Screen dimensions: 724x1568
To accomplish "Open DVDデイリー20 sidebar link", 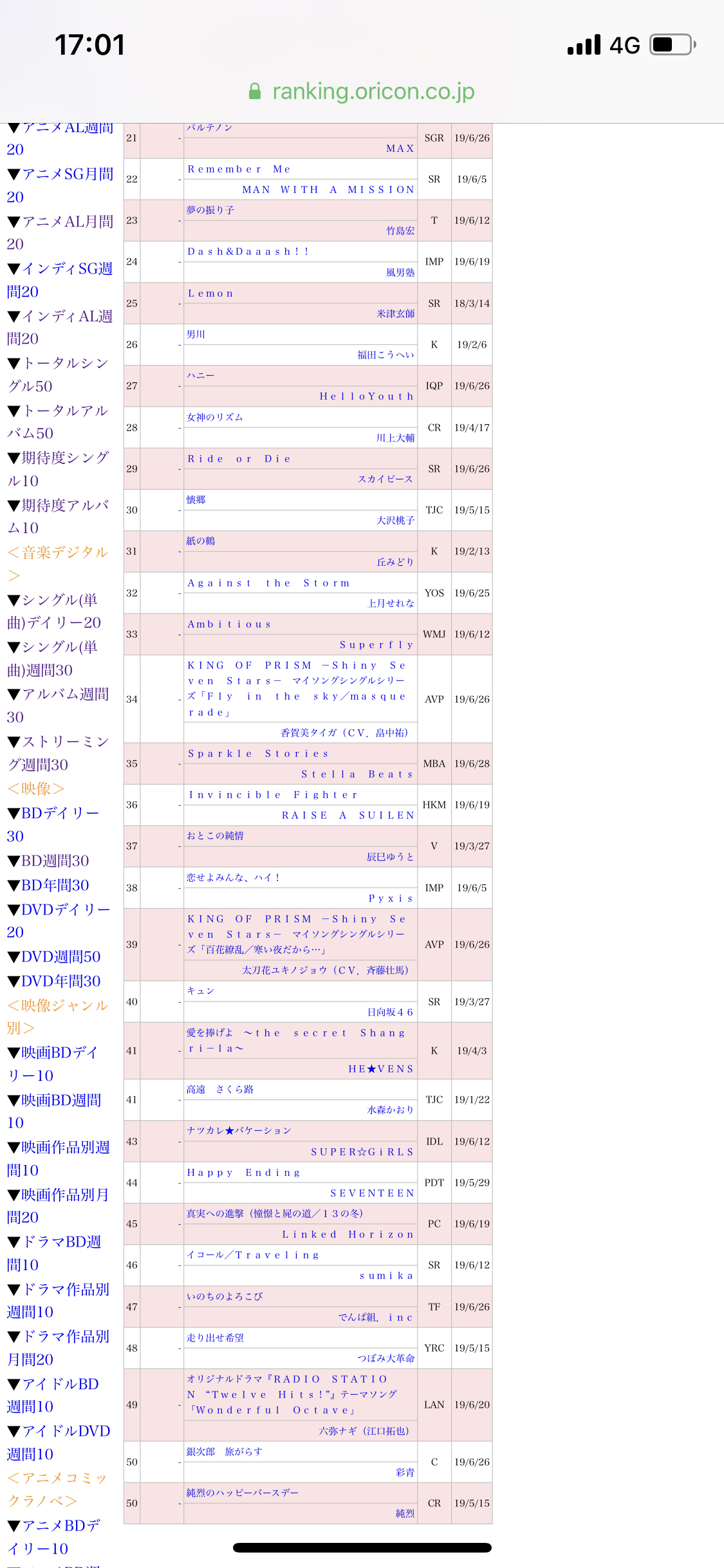I will [59, 920].
